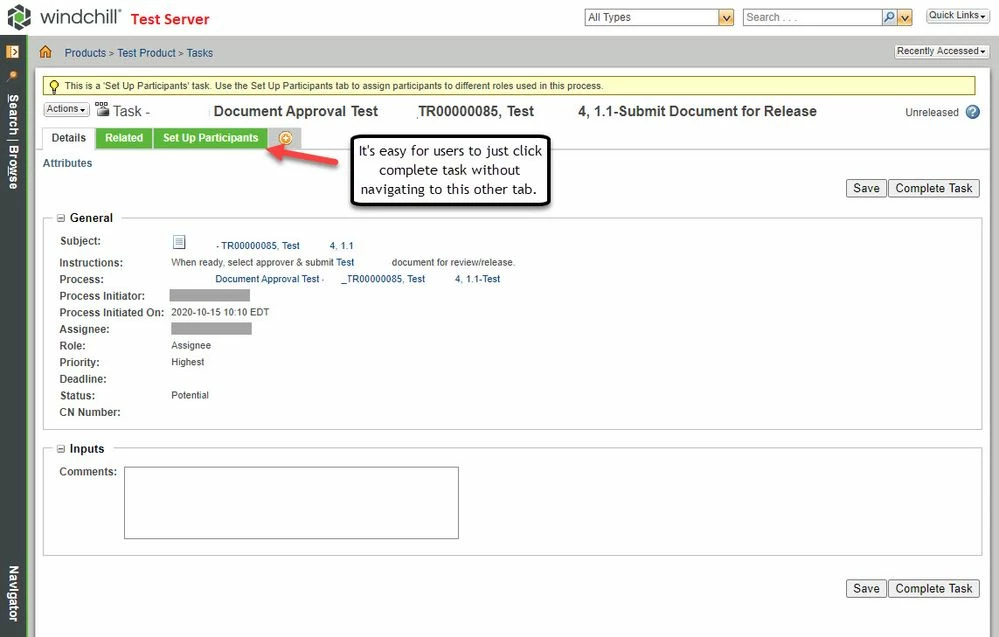999x637 pixels.
Task: Open the search history arrow beside the magnifier
Action: (x=903, y=16)
